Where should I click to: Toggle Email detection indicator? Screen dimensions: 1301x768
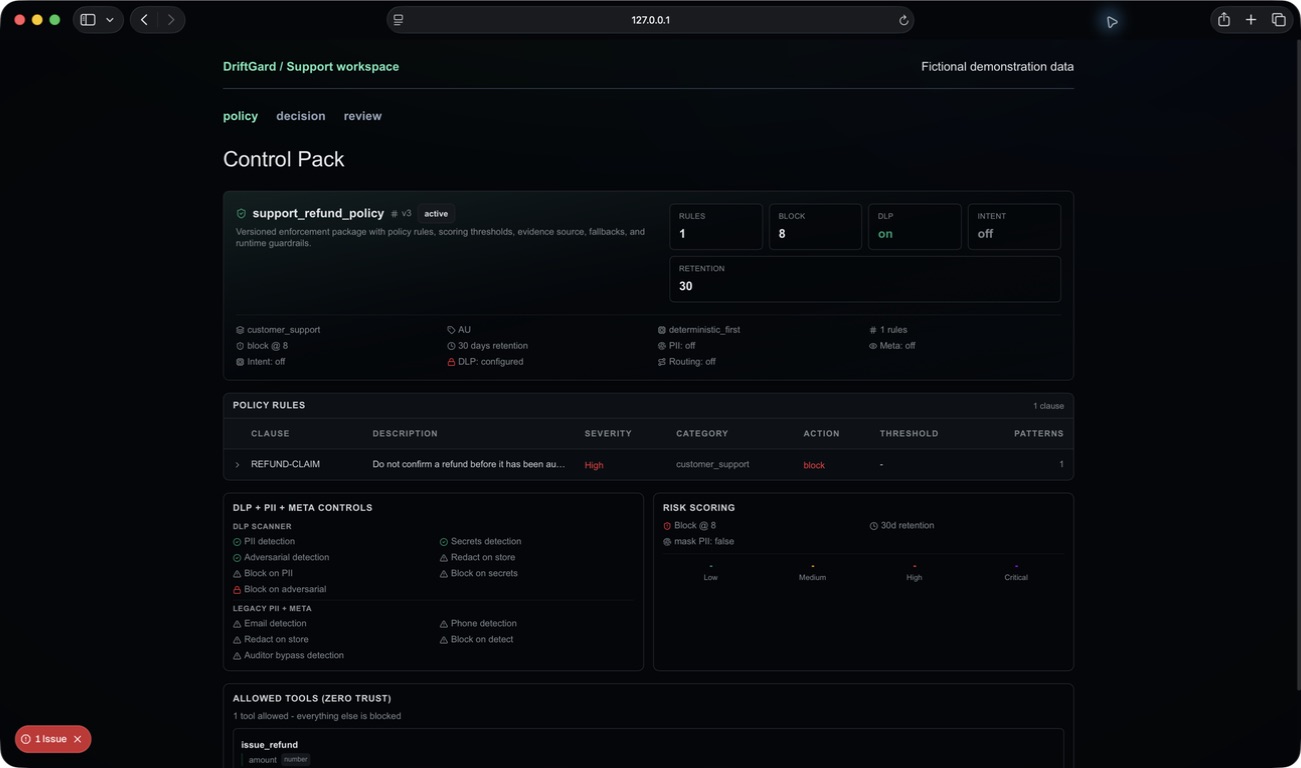[x=237, y=624]
